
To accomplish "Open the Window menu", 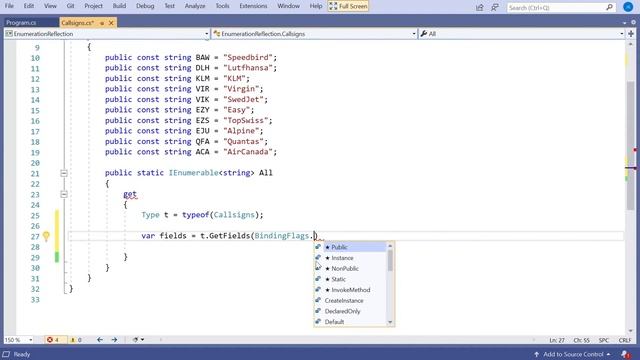I will (288, 6).
